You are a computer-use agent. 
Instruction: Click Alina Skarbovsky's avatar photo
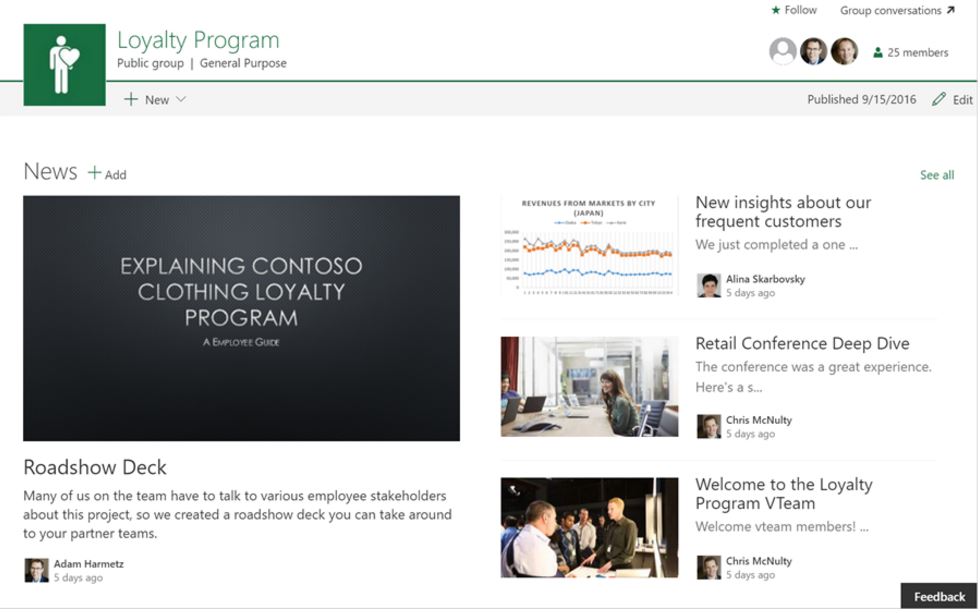point(708,285)
